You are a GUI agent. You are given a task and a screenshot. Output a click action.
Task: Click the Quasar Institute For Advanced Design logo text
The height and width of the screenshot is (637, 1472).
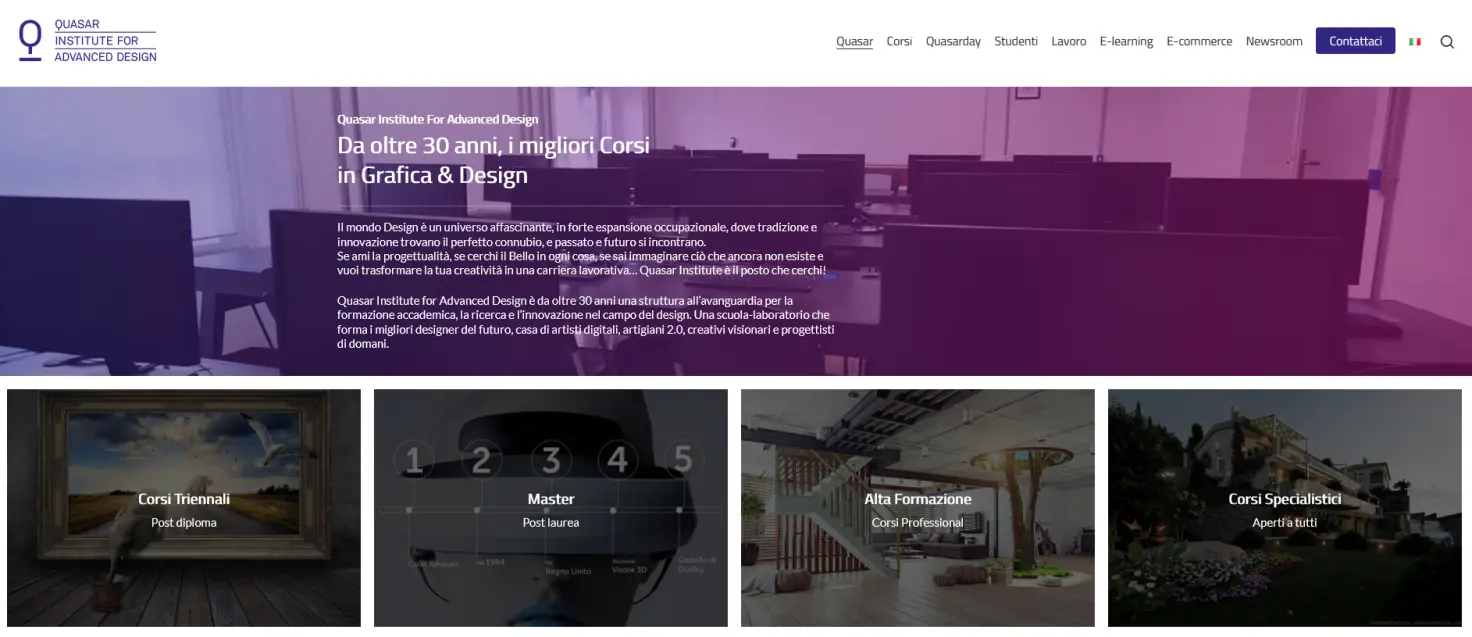(105, 41)
